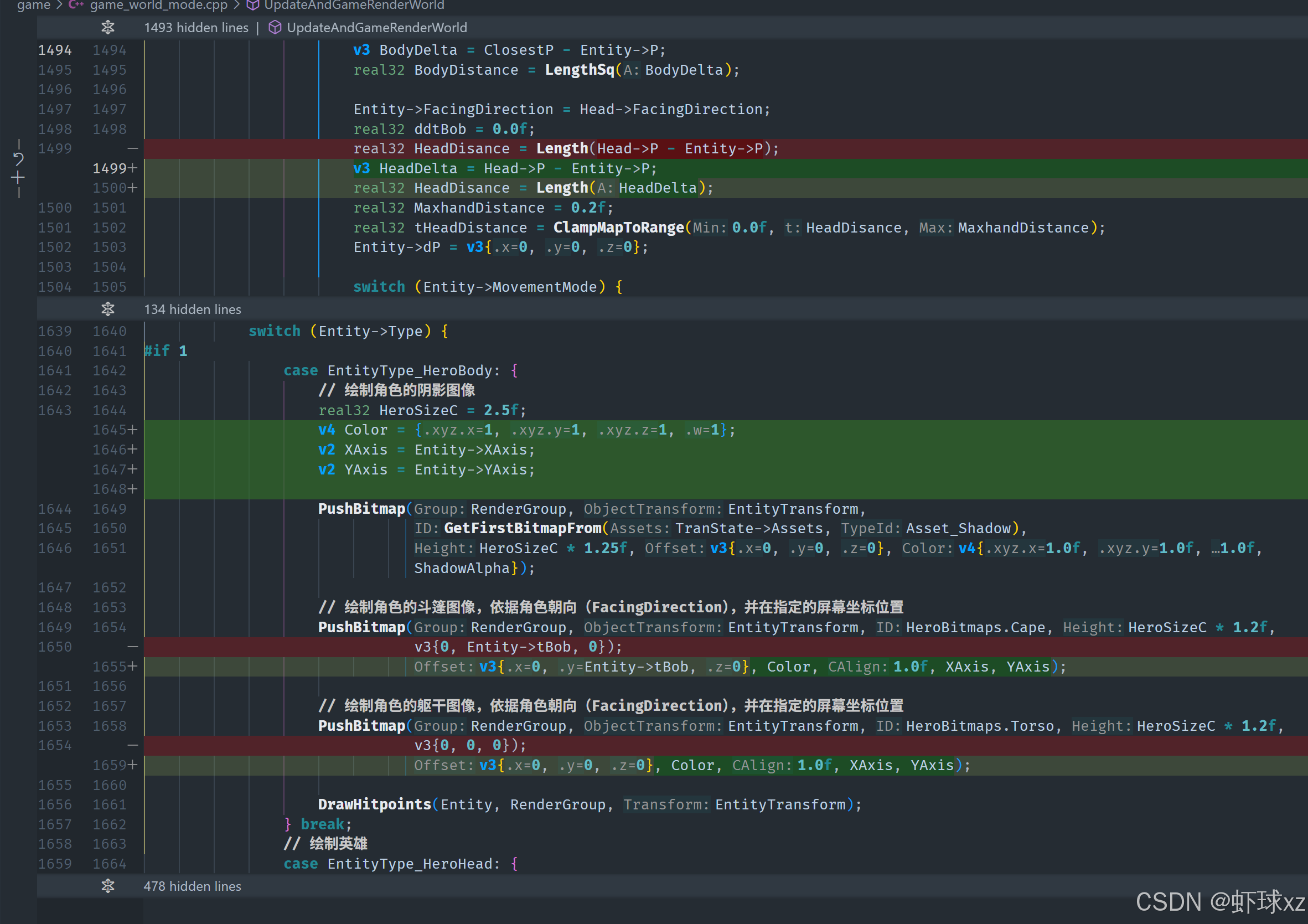Screen dimensions: 1308x924
Task: Click deleted line 1650 minus marker
Action: point(132,647)
